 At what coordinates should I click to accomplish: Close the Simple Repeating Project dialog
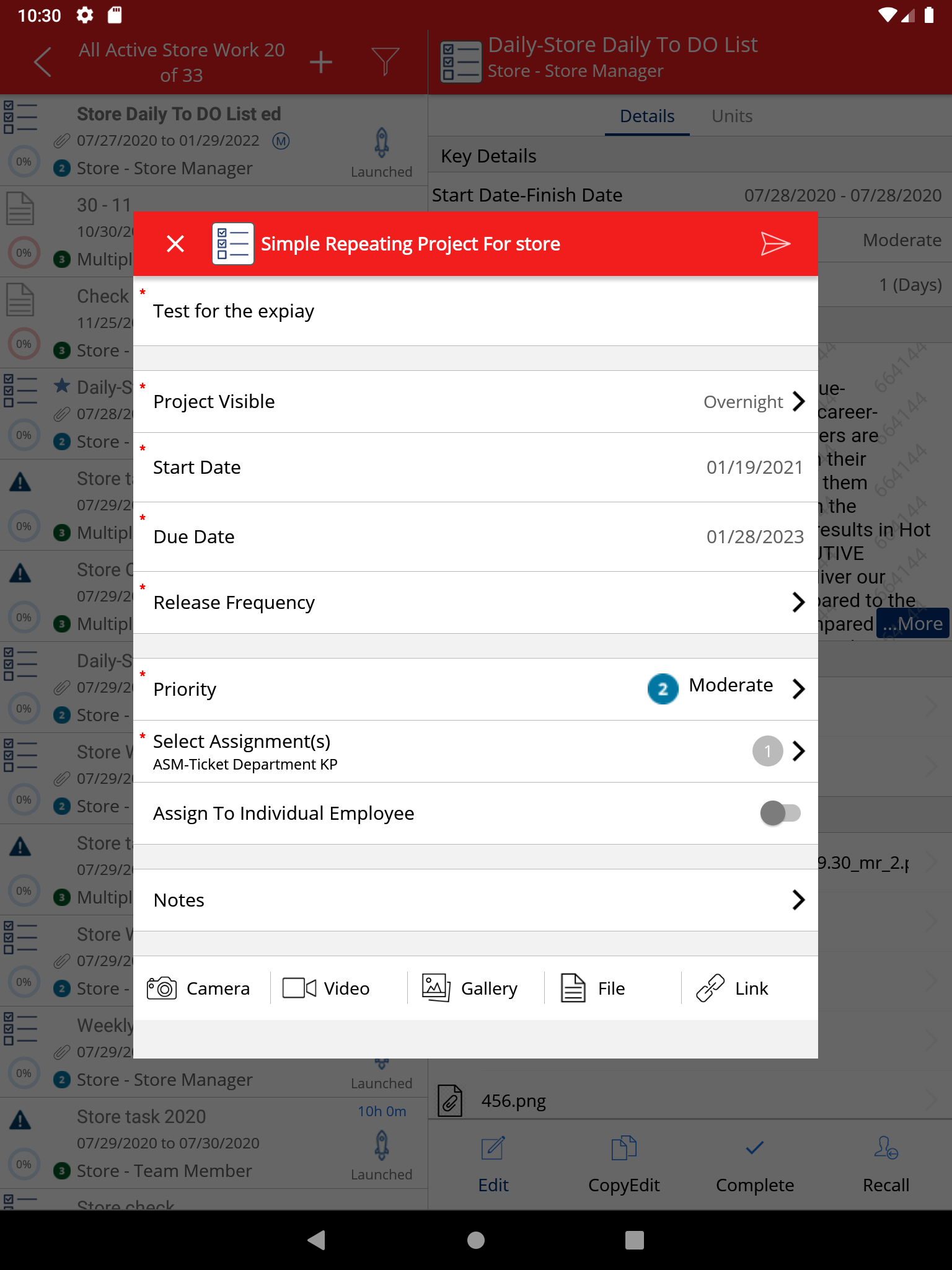pos(175,244)
